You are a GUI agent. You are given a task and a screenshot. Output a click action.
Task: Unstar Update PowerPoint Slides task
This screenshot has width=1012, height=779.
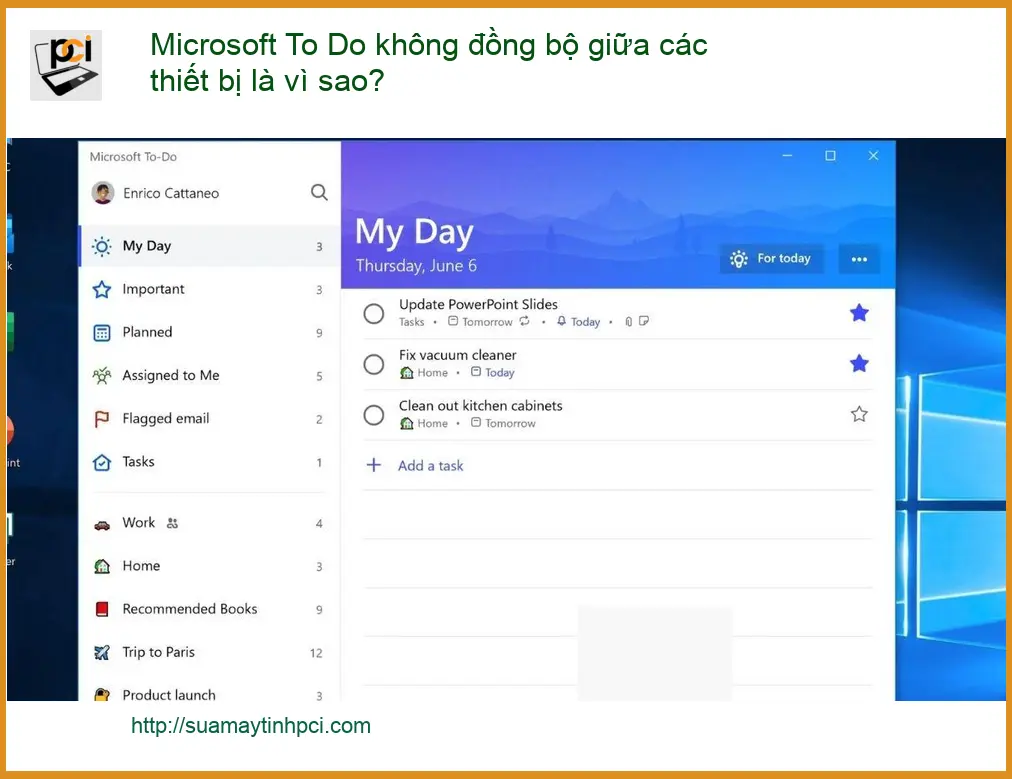point(859,313)
